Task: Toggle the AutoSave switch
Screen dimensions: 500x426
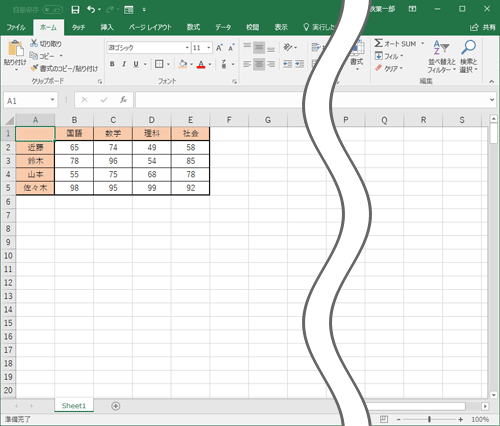Action: click(52, 10)
